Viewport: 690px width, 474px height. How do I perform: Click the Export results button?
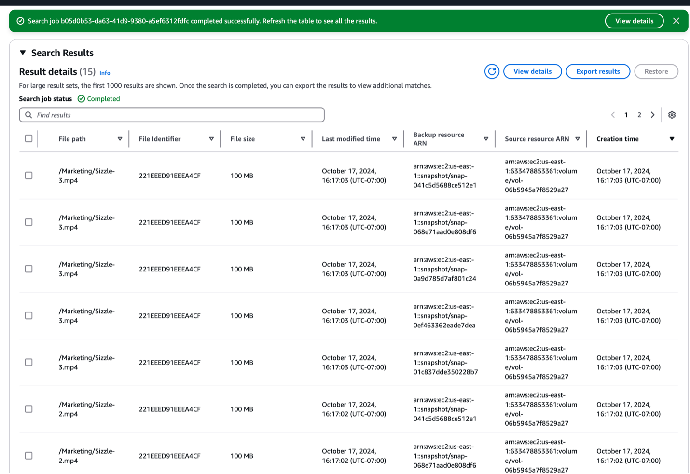coord(598,71)
